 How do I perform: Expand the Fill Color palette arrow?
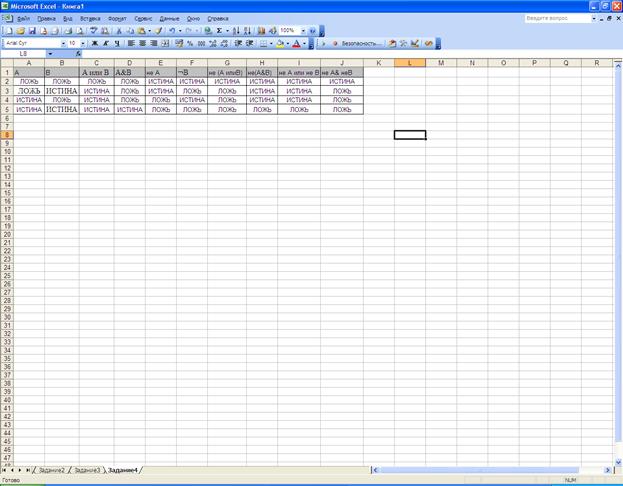(288, 43)
